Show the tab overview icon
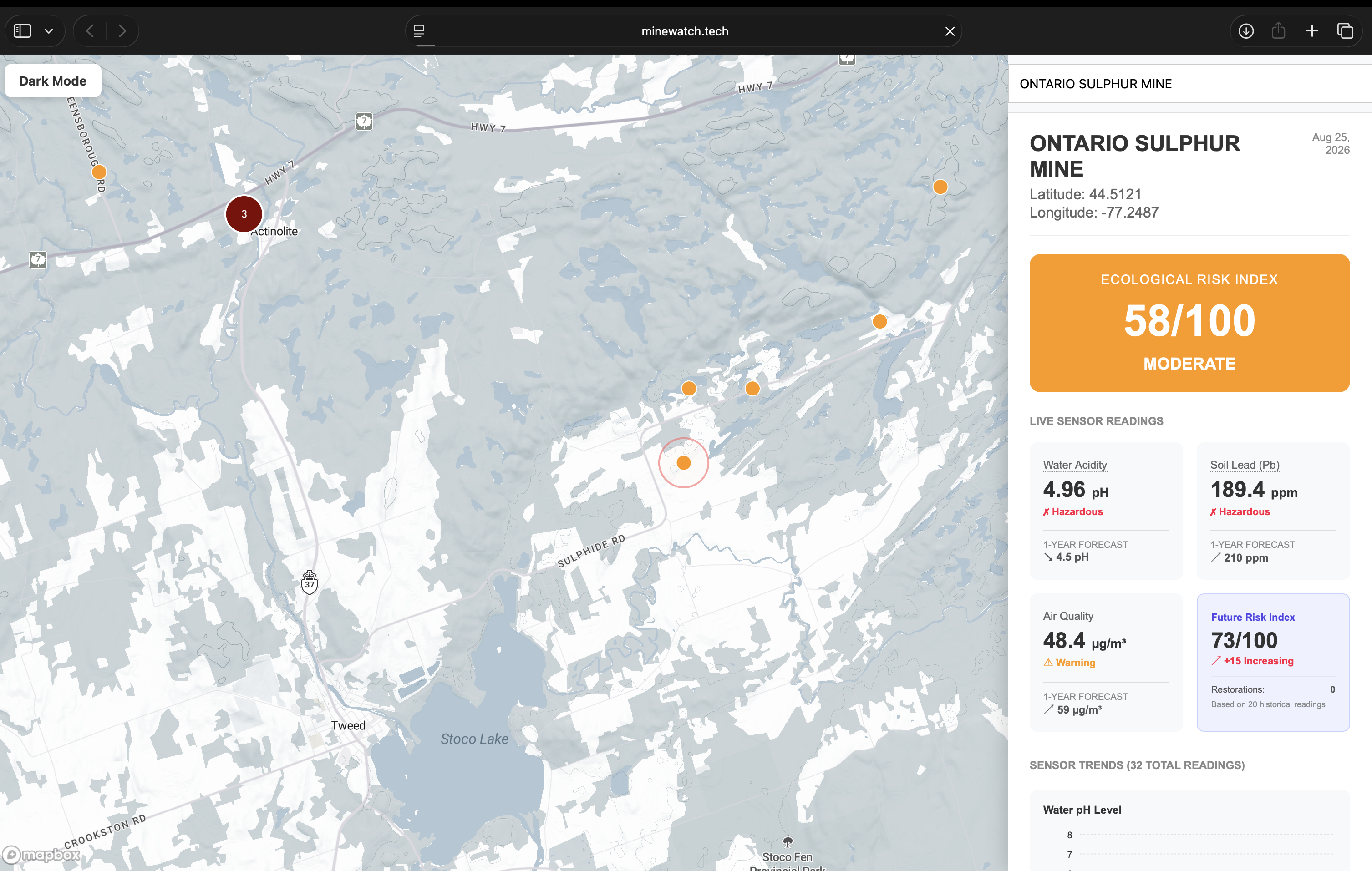Viewport: 1372px width, 871px height. pyautogui.click(x=1345, y=31)
